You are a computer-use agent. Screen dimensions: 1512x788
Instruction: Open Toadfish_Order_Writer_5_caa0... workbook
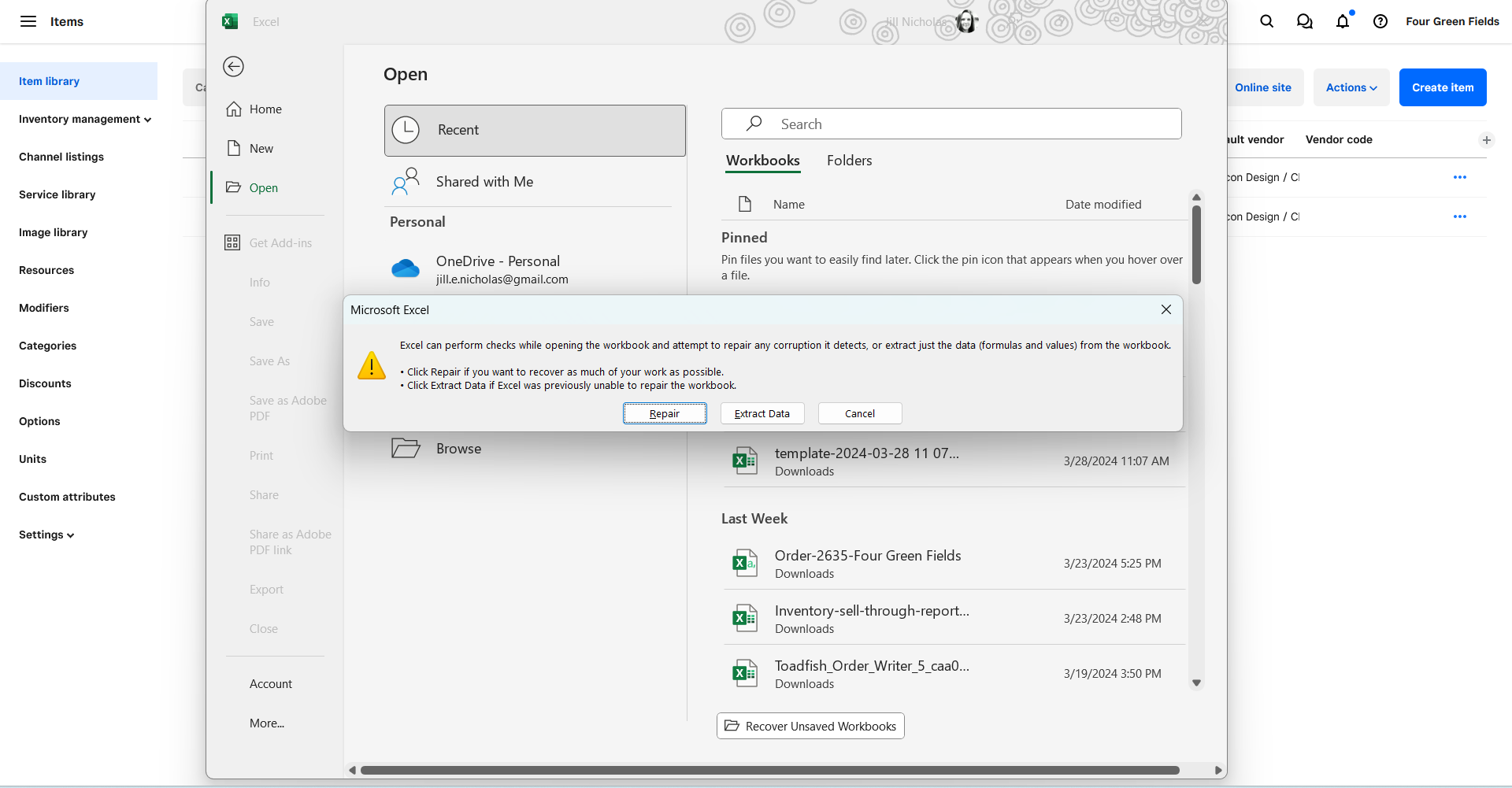coord(954,674)
